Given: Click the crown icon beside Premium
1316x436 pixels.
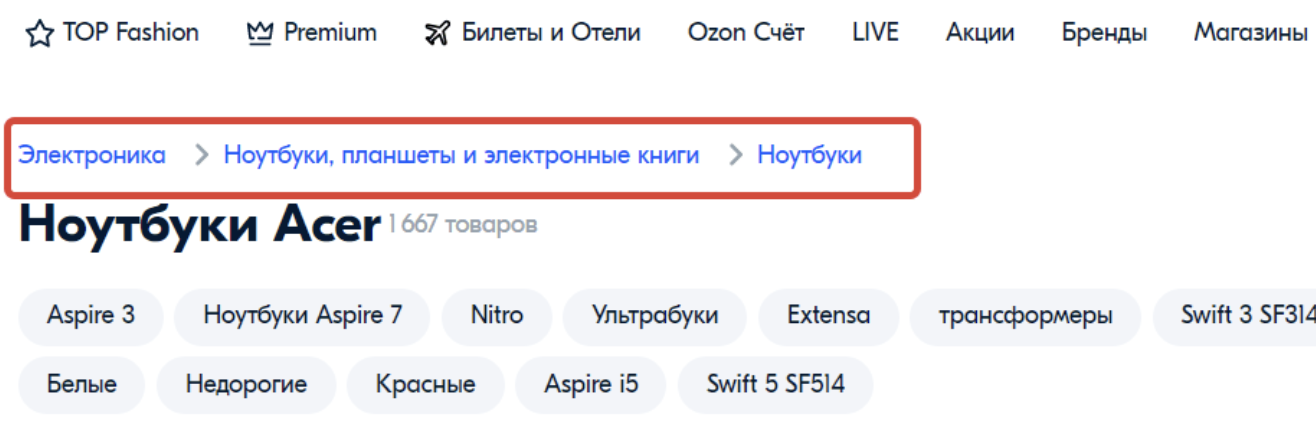Looking at the screenshot, I should [259, 33].
